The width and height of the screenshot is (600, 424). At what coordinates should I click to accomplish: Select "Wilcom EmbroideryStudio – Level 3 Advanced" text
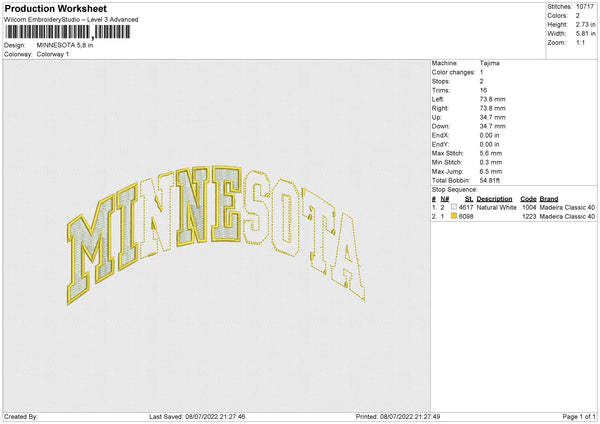pos(71,20)
